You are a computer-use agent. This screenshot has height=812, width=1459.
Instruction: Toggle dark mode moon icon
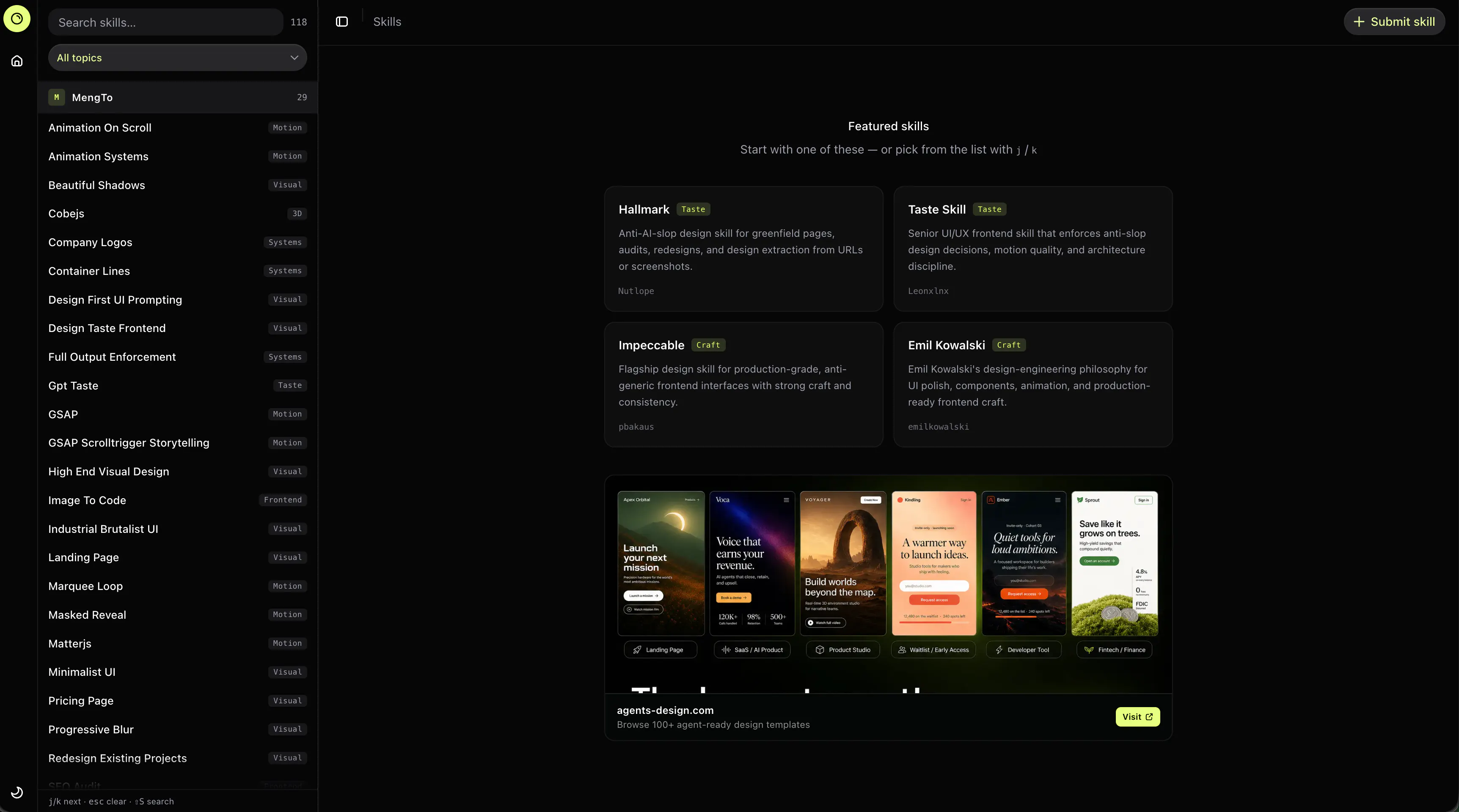tap(17, 792)
